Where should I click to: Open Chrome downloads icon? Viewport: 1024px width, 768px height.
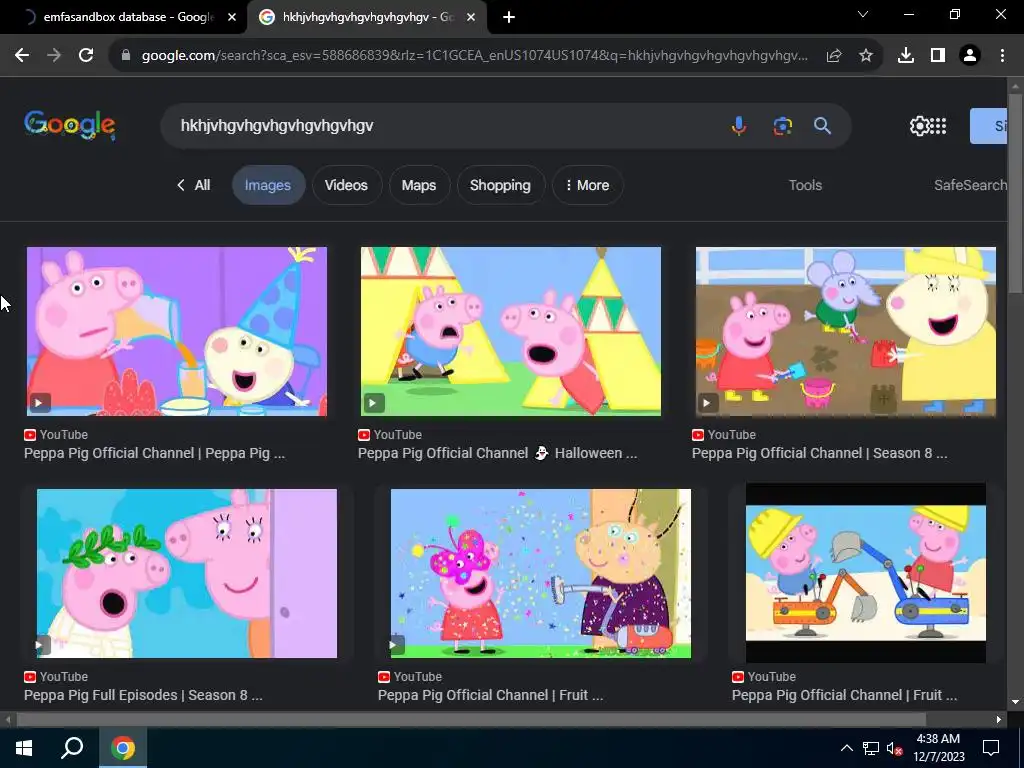click(906, 56)
